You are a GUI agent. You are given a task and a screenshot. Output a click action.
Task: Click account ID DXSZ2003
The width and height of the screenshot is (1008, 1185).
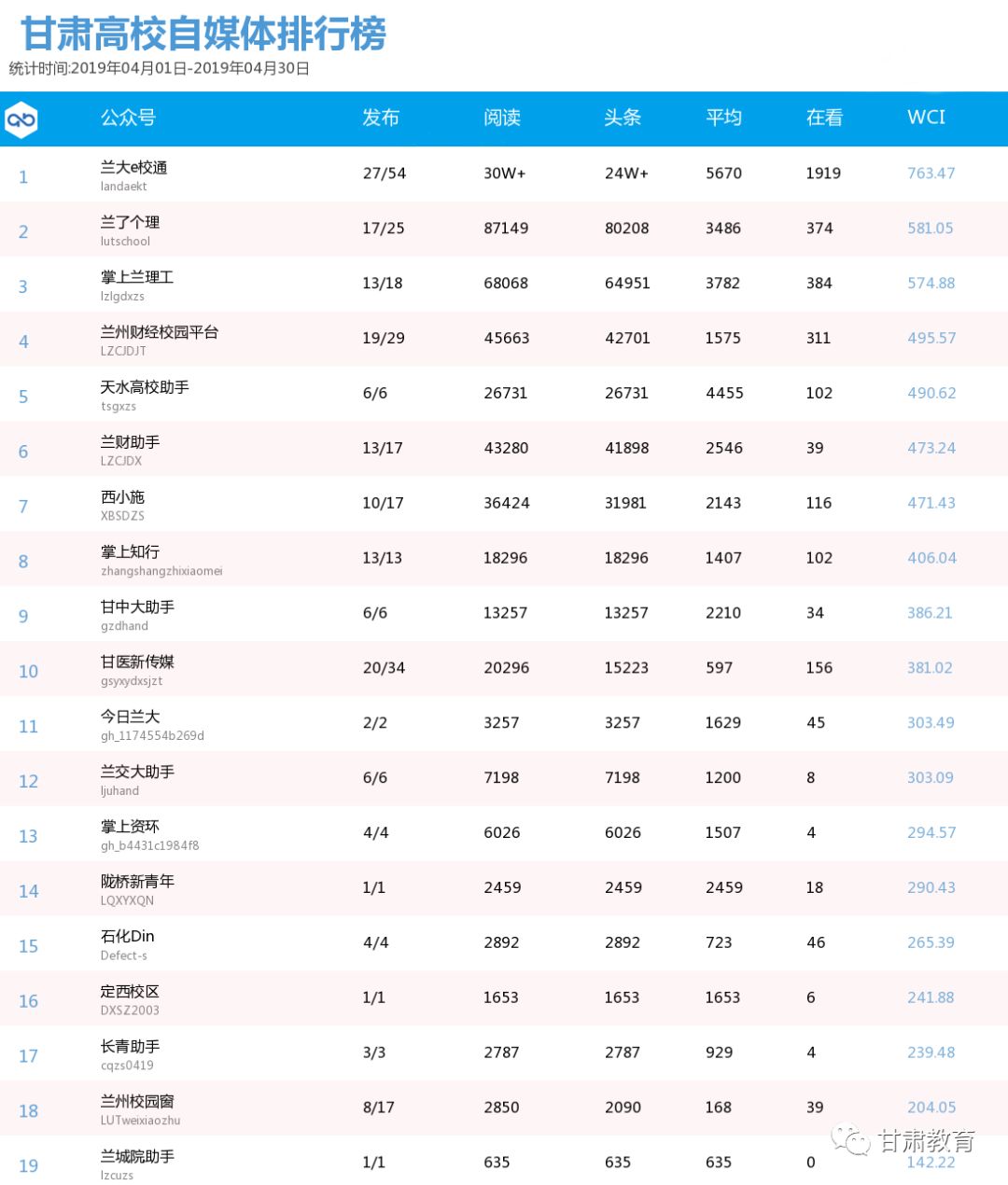click(x=130, y=1011)
